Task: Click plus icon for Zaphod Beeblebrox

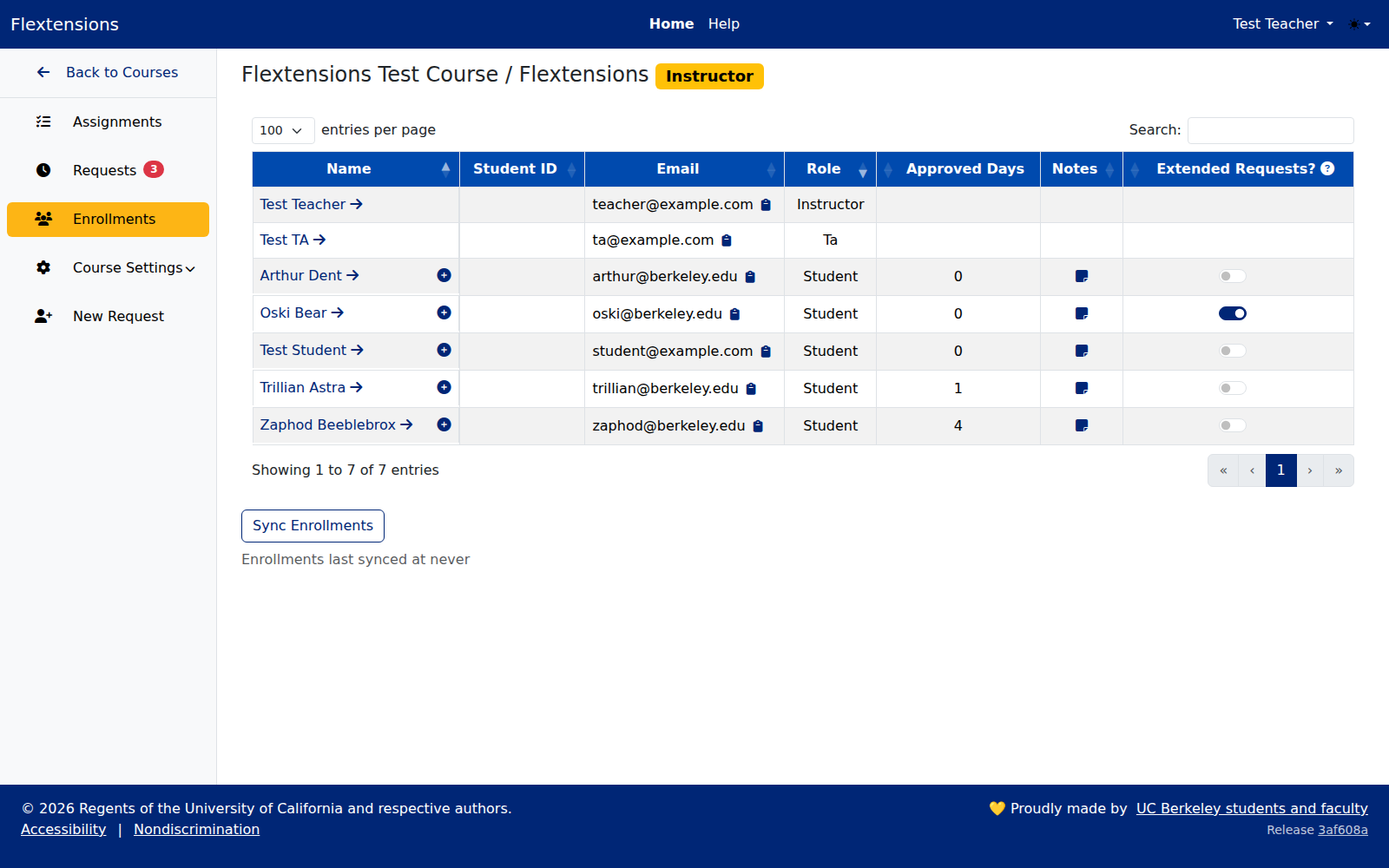Action: click(444, 424)
